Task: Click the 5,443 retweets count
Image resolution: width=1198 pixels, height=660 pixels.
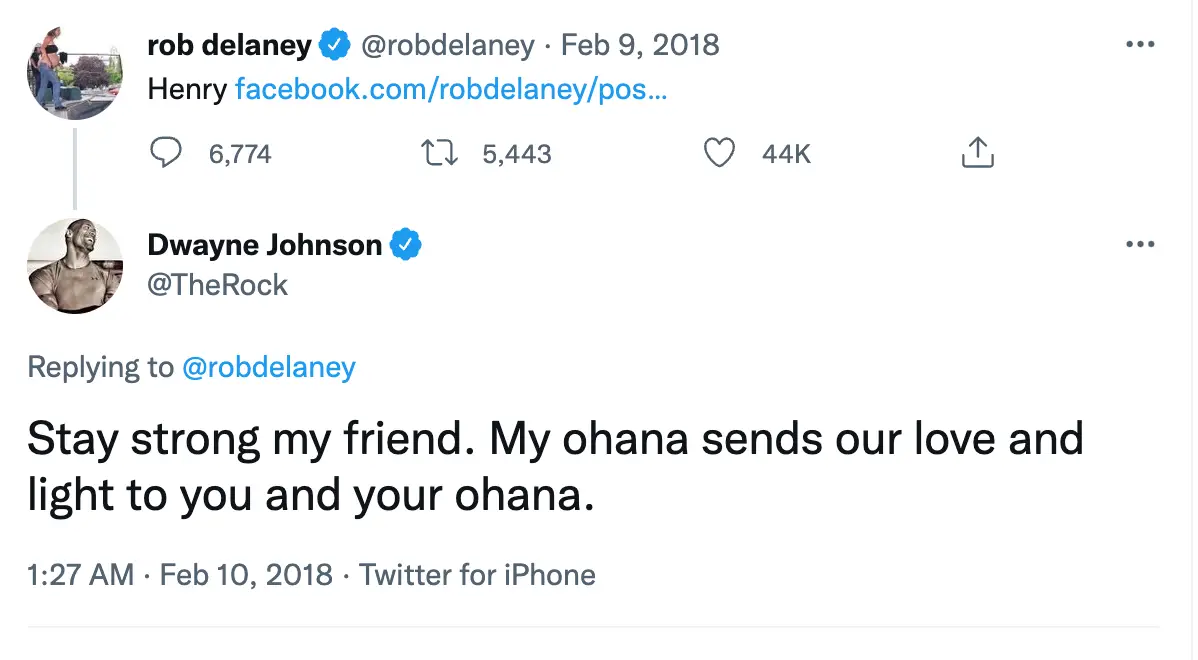Action: pyautogui.click(x=516, y=153)
